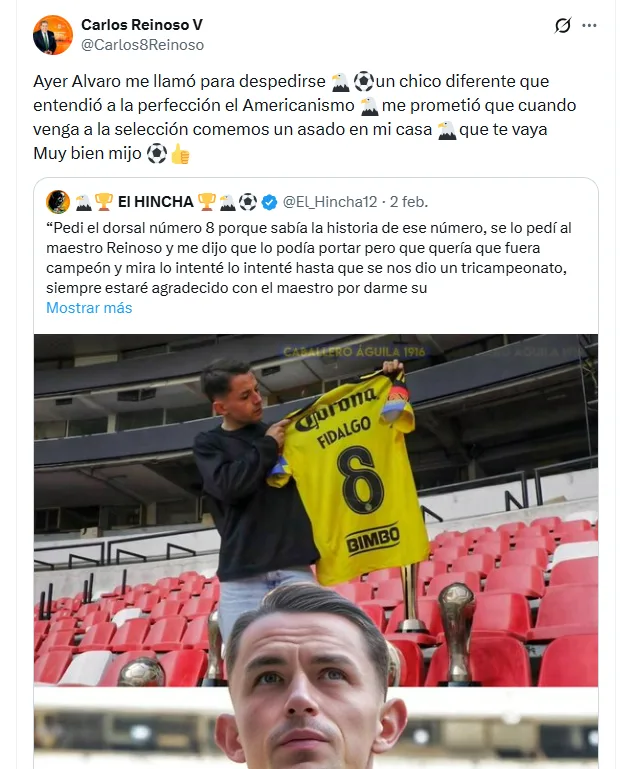Click main tweet text about Alvaro
This screenshot has width=633, height=769.
[x=304, y=117]
